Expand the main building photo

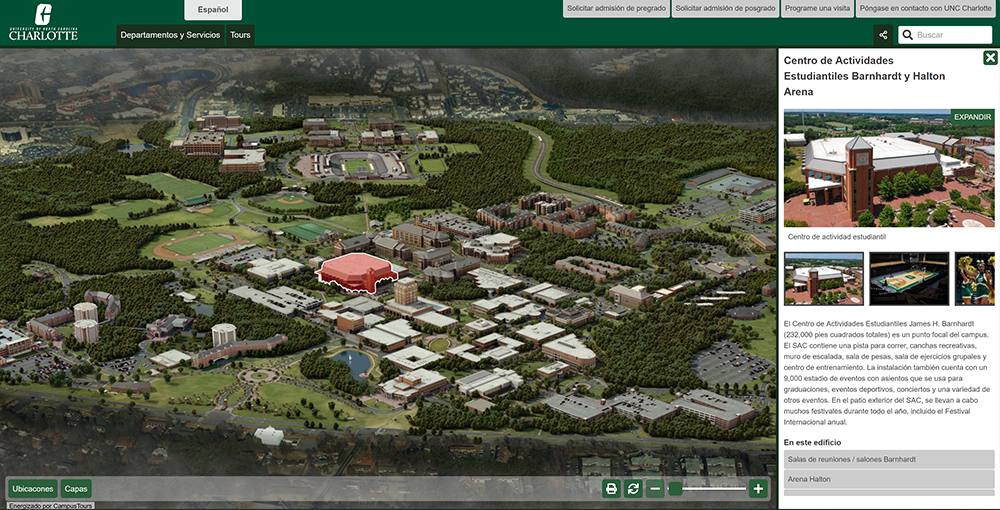click(x=973, y=117)
